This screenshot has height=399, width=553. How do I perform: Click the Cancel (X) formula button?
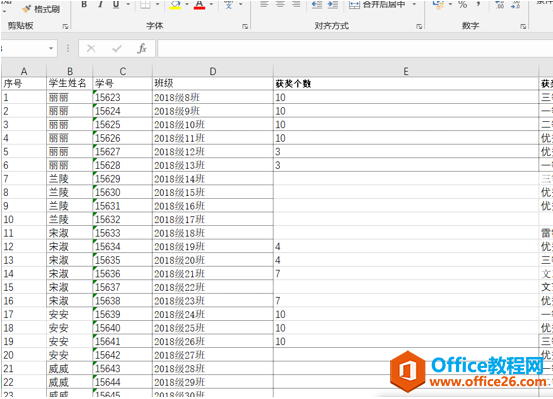tap(91, 48)
